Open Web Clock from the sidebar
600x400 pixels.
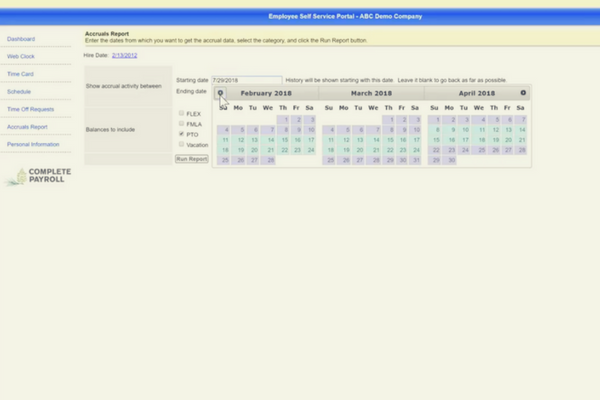click(x=21, y=56)
